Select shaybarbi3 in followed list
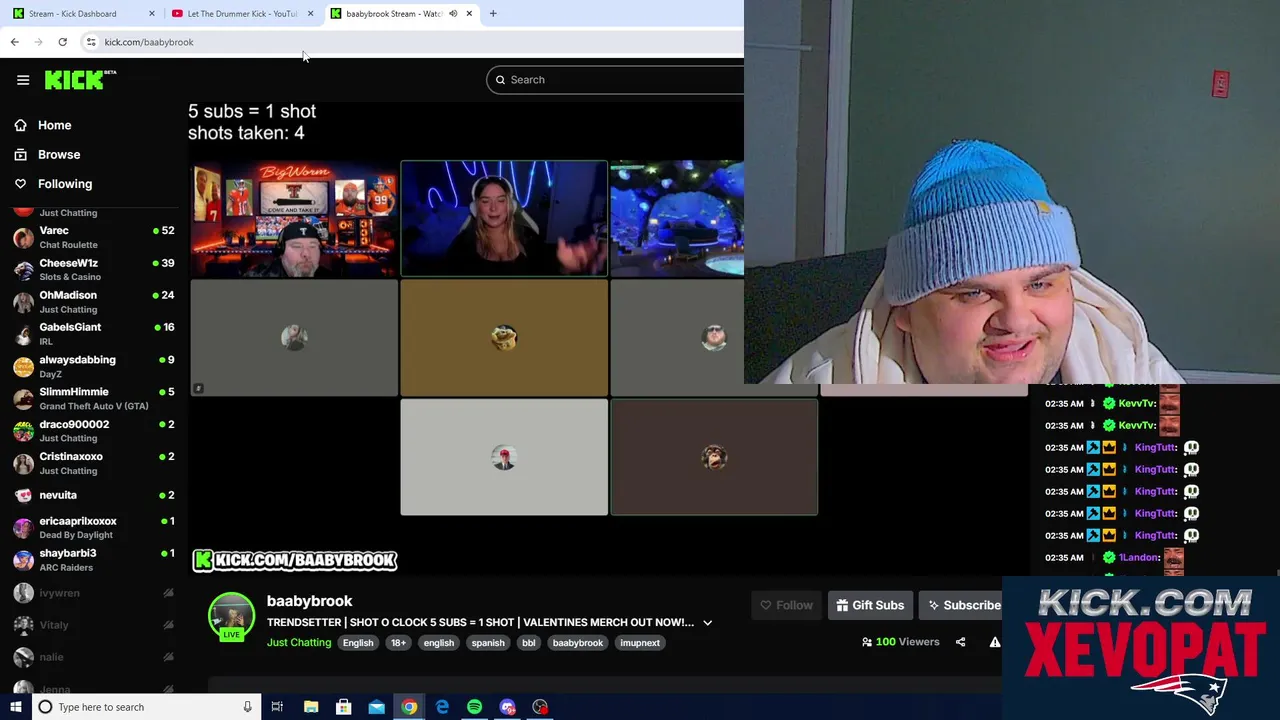This screenshot has width=1280, height=720. pos(94,560)
